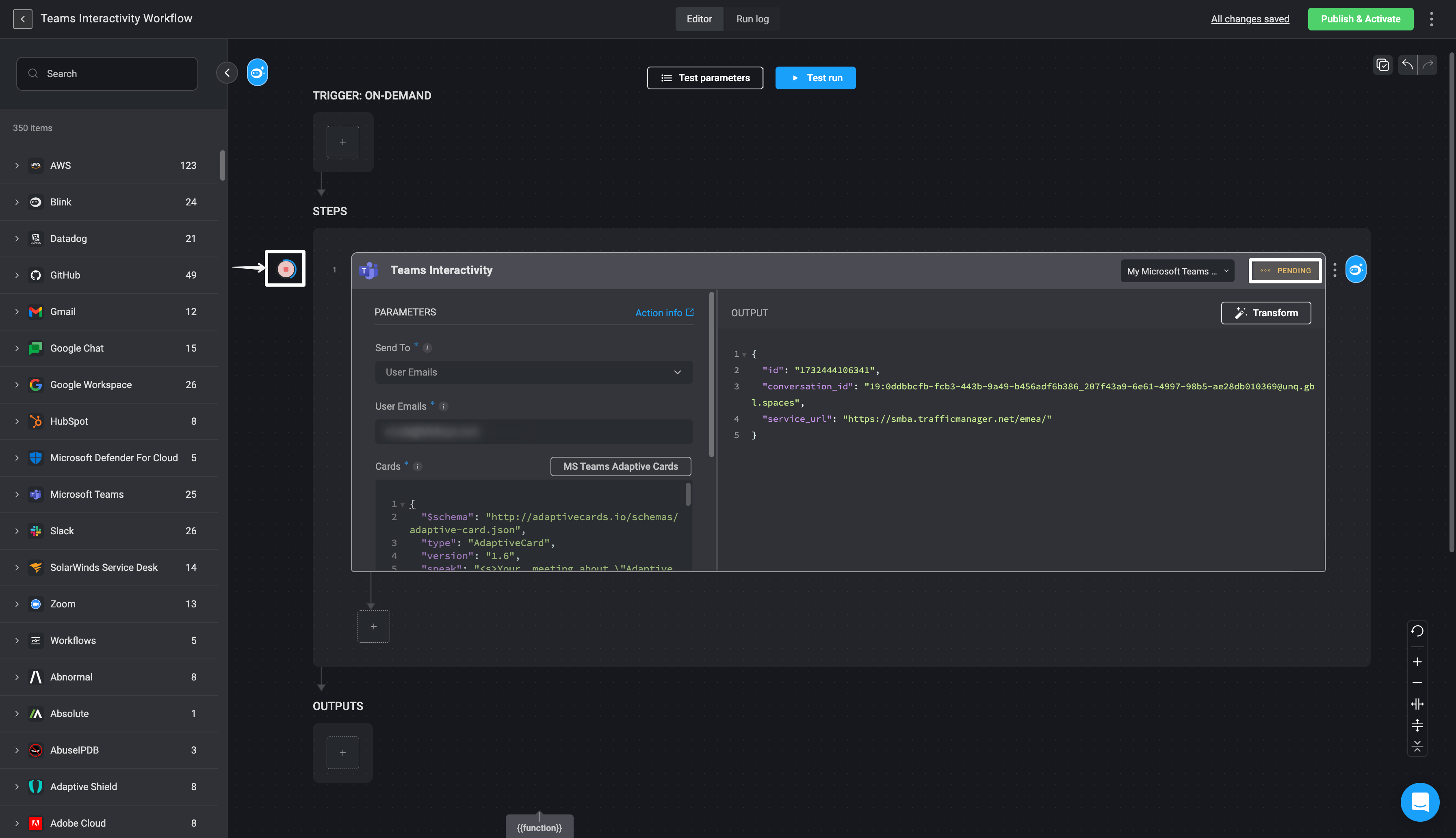Switch to the Editor tab
Screen dimensions: 1456x838
[x=699, y=19]
